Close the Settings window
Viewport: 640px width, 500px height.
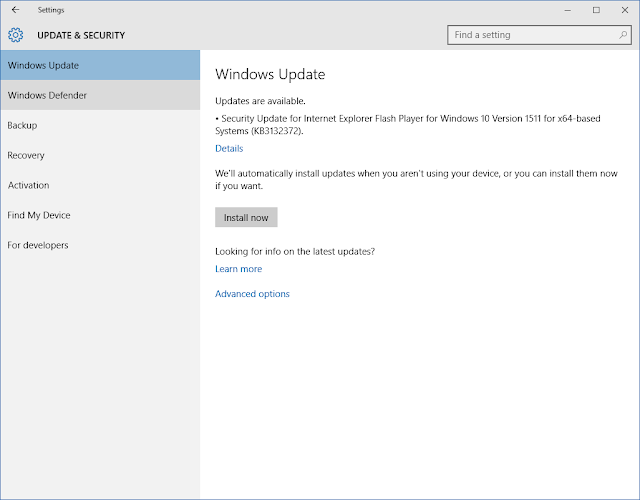click(625, 10)
